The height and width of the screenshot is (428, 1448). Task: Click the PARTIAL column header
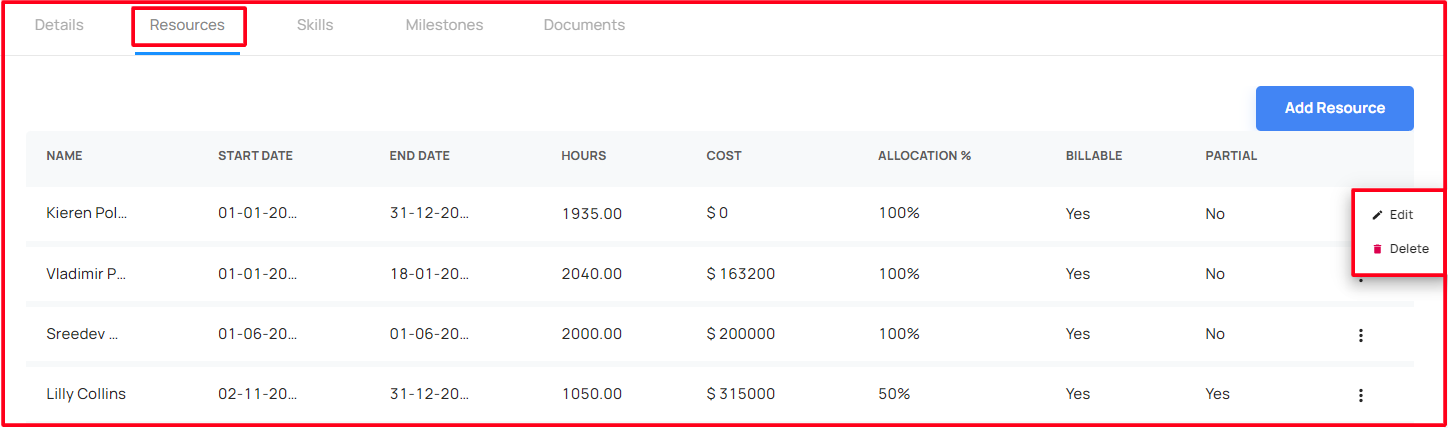tap(1231, 156)
